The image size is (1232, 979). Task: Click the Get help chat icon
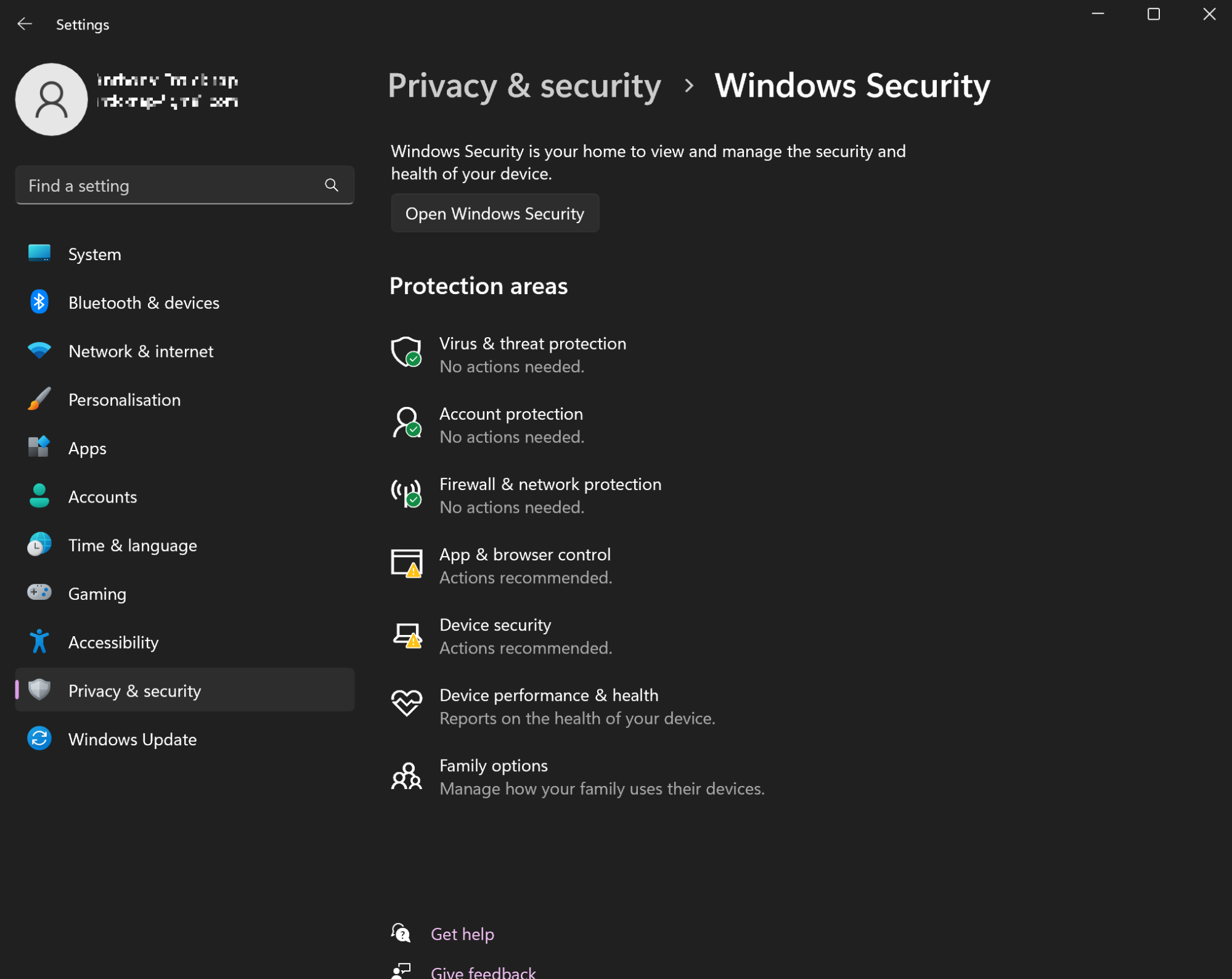click(401, 933)
